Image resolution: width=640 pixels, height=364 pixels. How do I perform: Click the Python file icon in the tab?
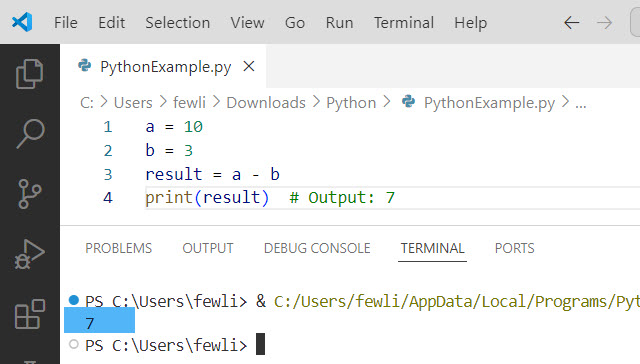tap(84, 65)
